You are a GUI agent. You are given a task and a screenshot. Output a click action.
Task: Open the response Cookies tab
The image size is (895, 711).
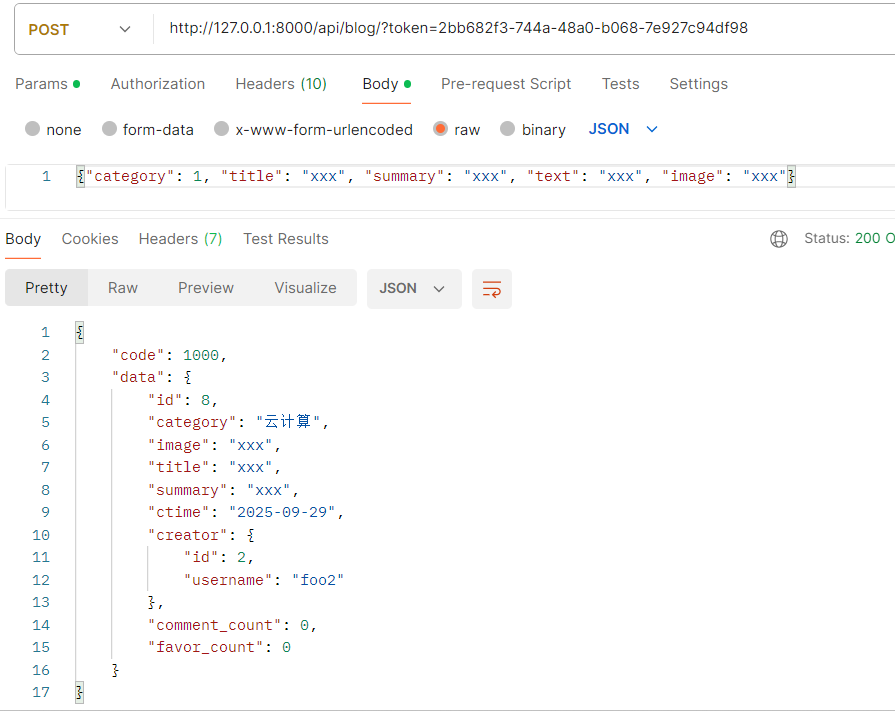pyautogui.click(x=90, y=239)
